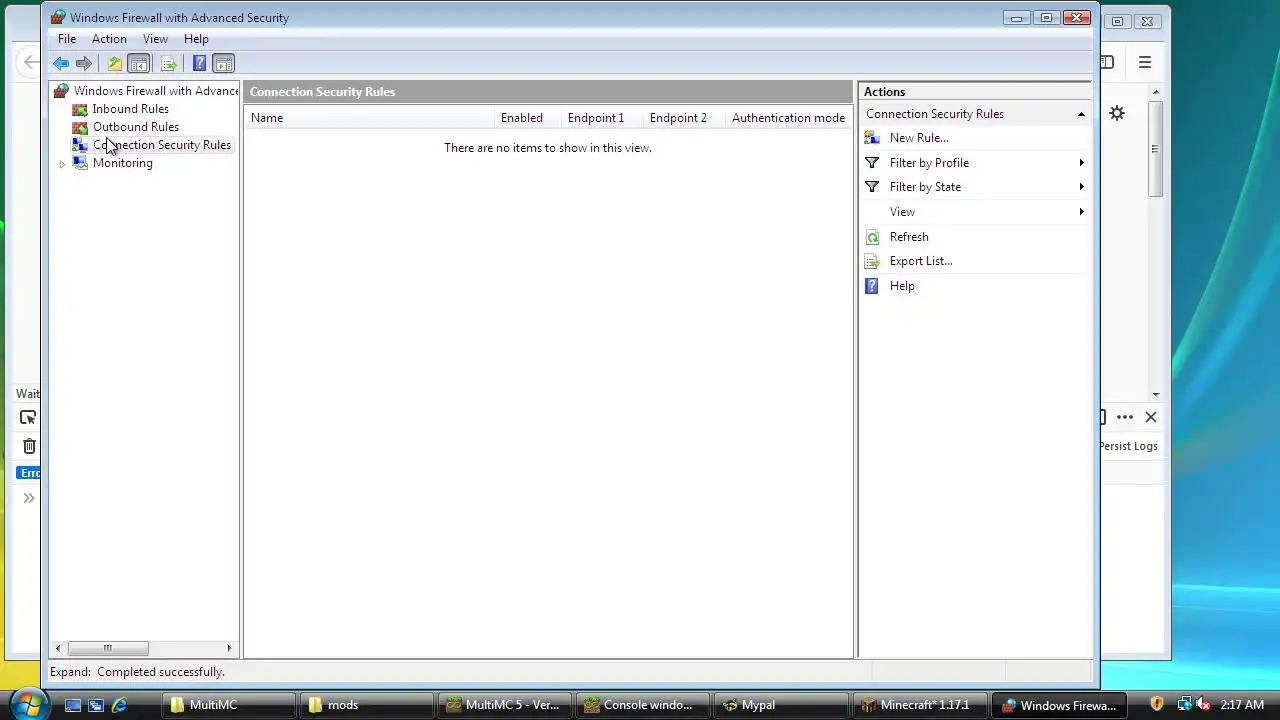Click Refresh in the Actions pane
Screen dimensions: 1280x720
909,237
